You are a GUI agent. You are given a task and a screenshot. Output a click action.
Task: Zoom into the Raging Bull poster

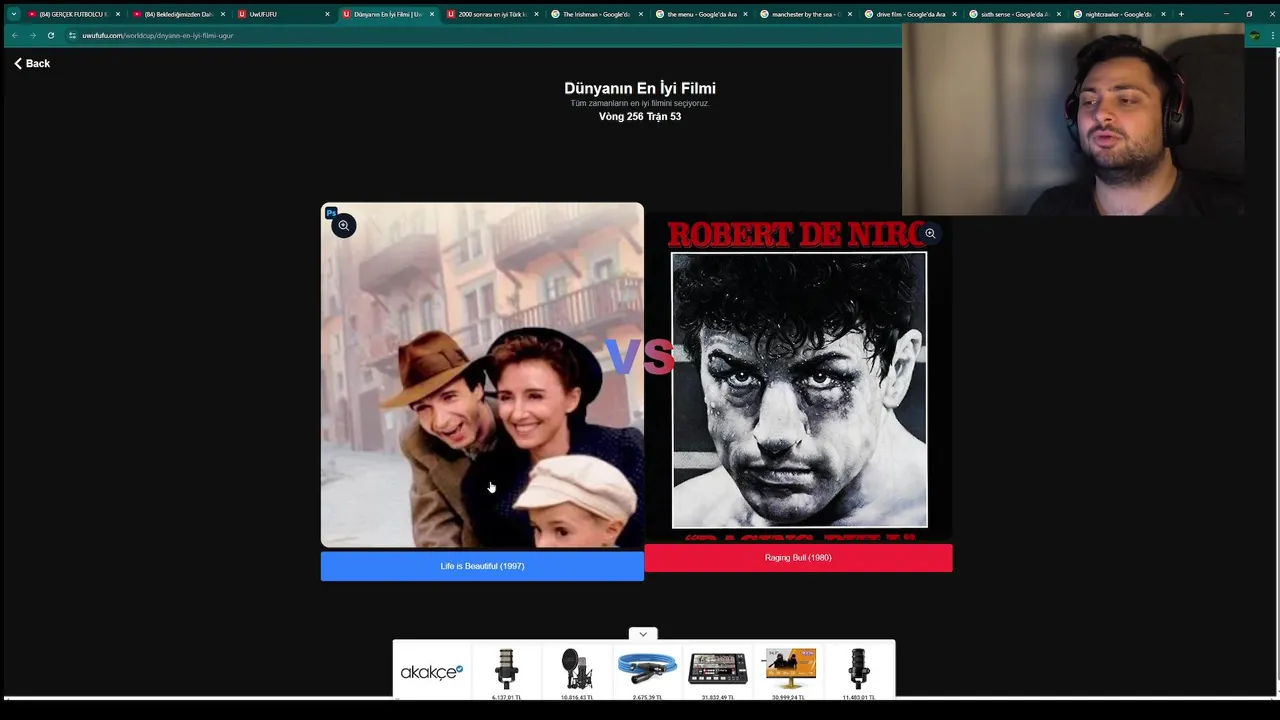[x=930, y=233]
